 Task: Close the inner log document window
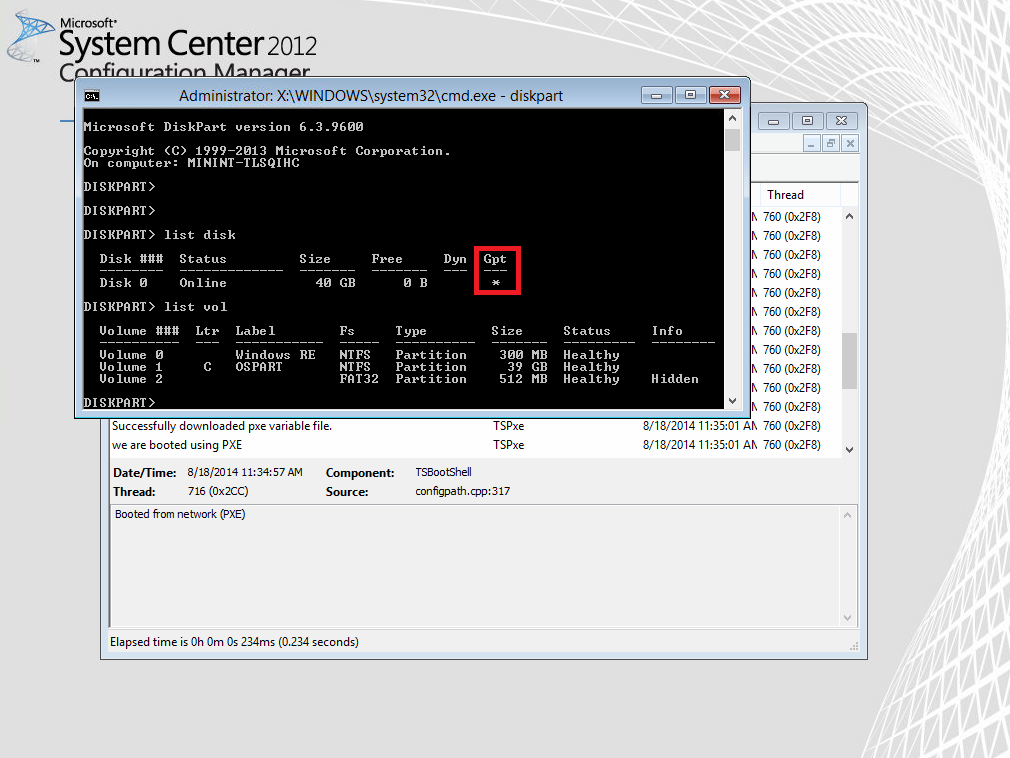coord(850,144)
